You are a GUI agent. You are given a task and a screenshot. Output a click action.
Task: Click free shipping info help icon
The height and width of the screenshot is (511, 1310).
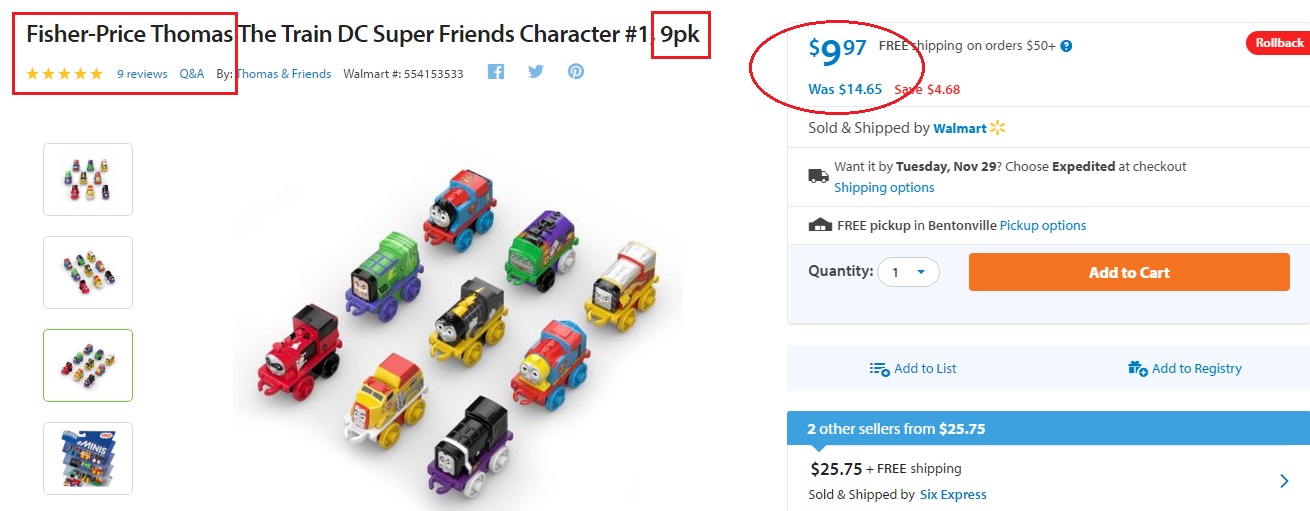click(1066, 46)
